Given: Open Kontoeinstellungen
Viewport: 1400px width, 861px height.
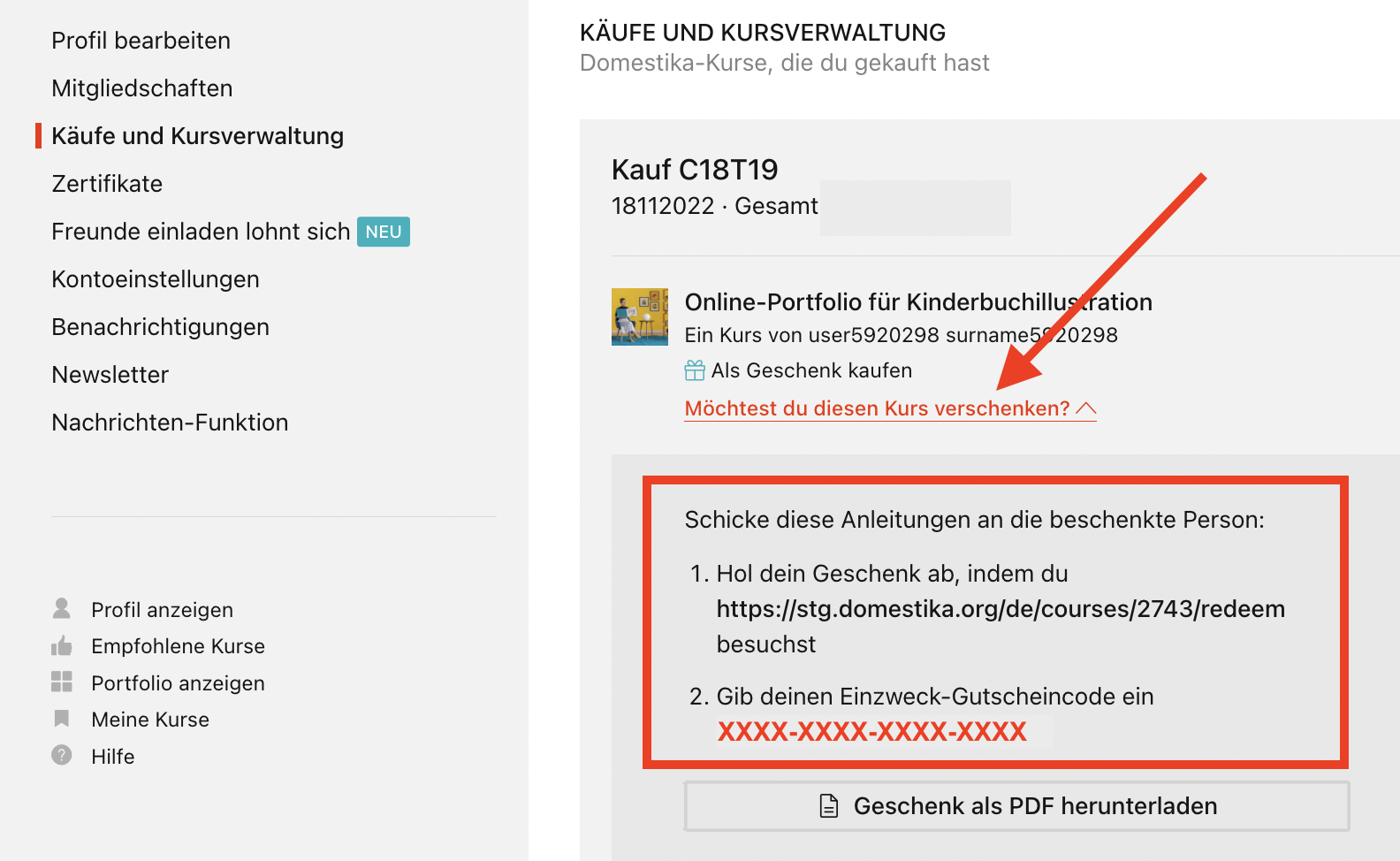Looking at the screenshot, I should (x=156, y=279).
